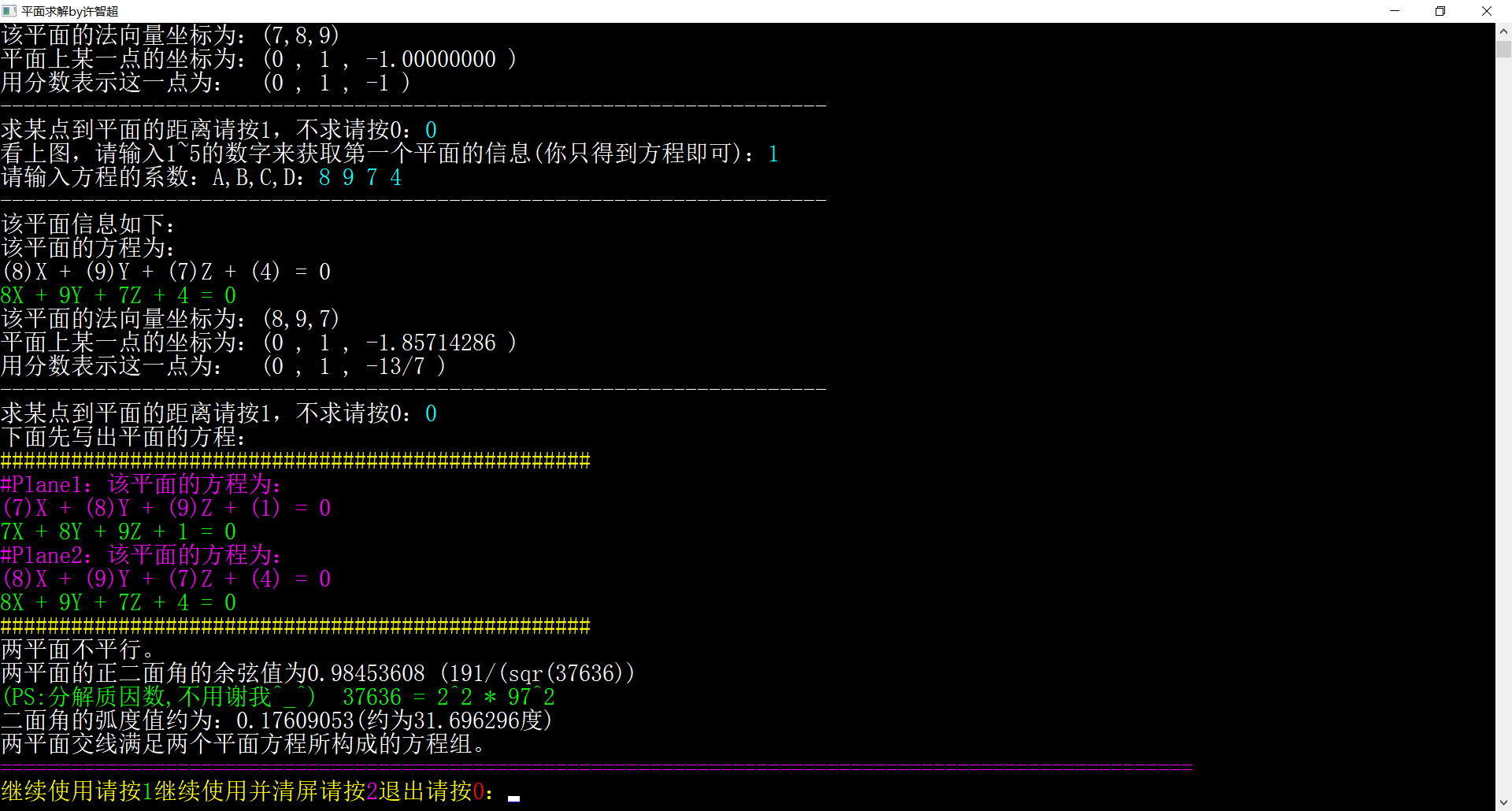Click the '#Plane2: 该平面的方程为:' heading
The image size is (1512, 811).
[x=140, y=555]
